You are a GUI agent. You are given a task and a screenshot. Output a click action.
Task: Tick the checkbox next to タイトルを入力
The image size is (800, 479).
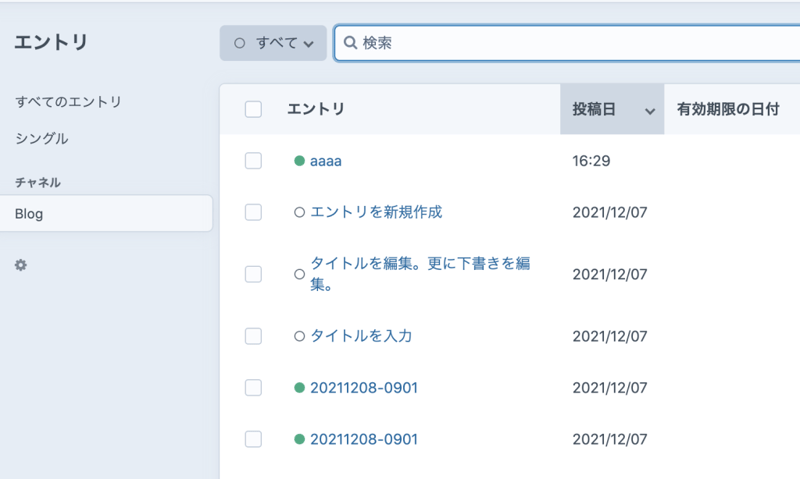click(x=253, y=337)
